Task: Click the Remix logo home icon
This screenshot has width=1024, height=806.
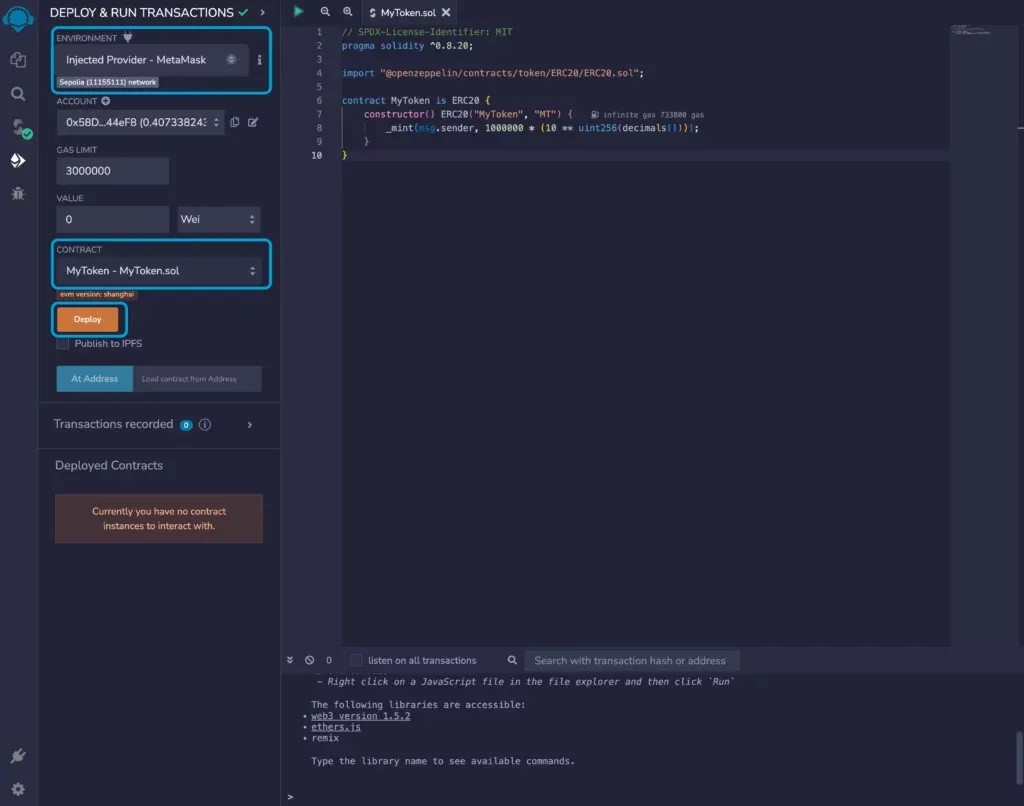Action: 18,18
